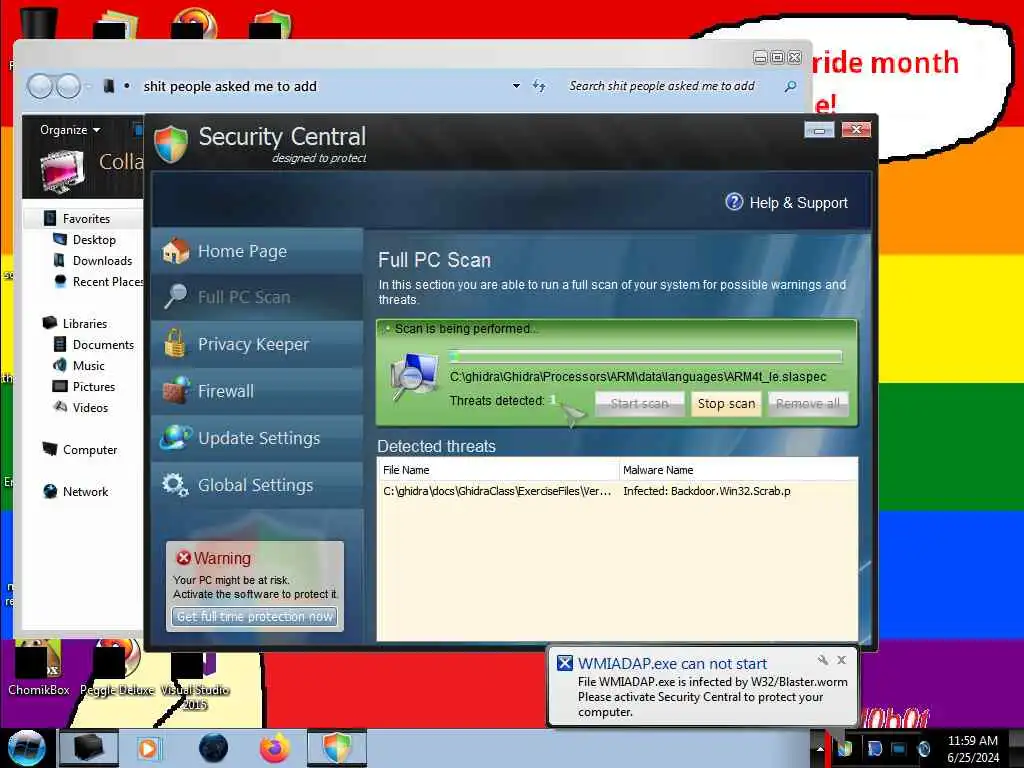Click the File Name column header
Viewport: 1024px width, 768px height.
pyautogui.click(x=498, y=470)
